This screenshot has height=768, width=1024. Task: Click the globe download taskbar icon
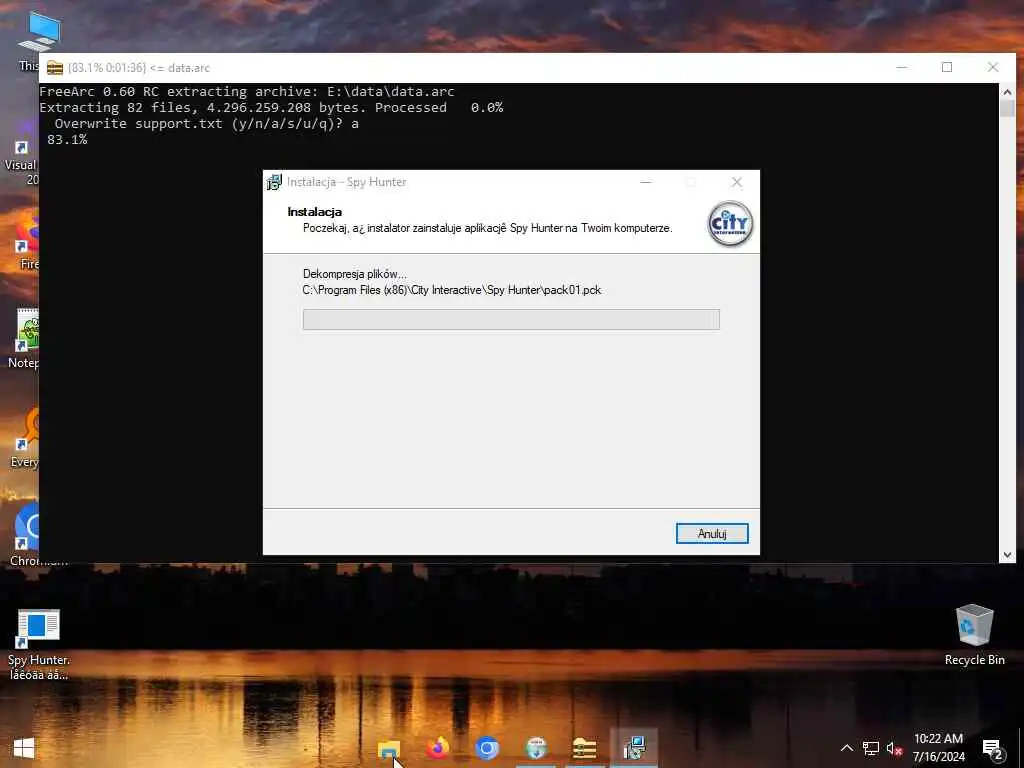click(536, 748)
